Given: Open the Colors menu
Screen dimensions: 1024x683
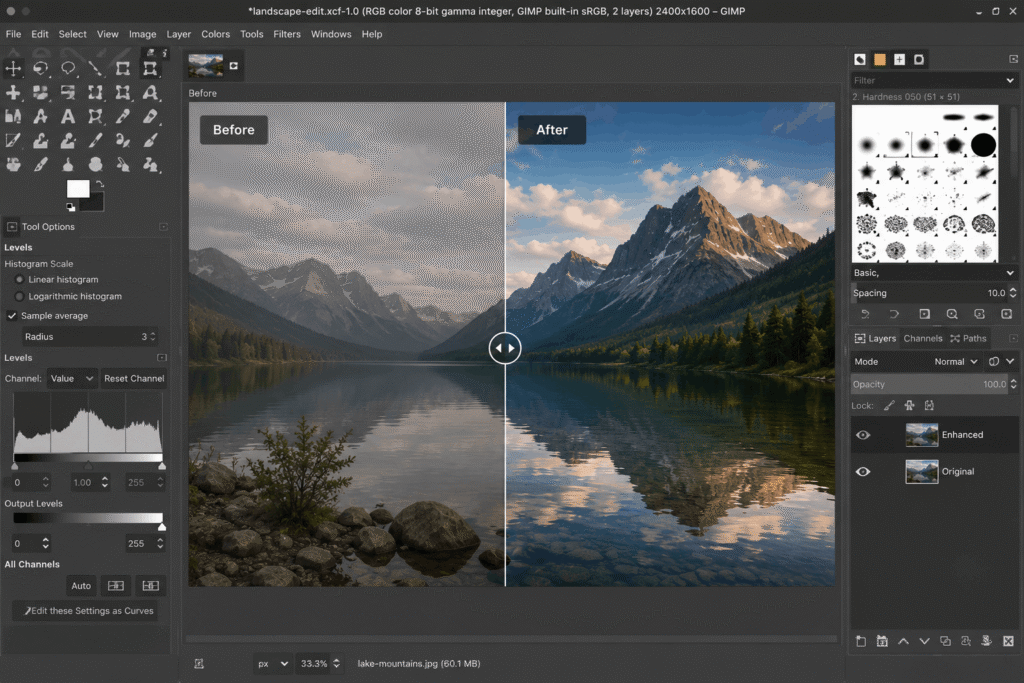Looking at the screenshot, I should pos(216,34).
